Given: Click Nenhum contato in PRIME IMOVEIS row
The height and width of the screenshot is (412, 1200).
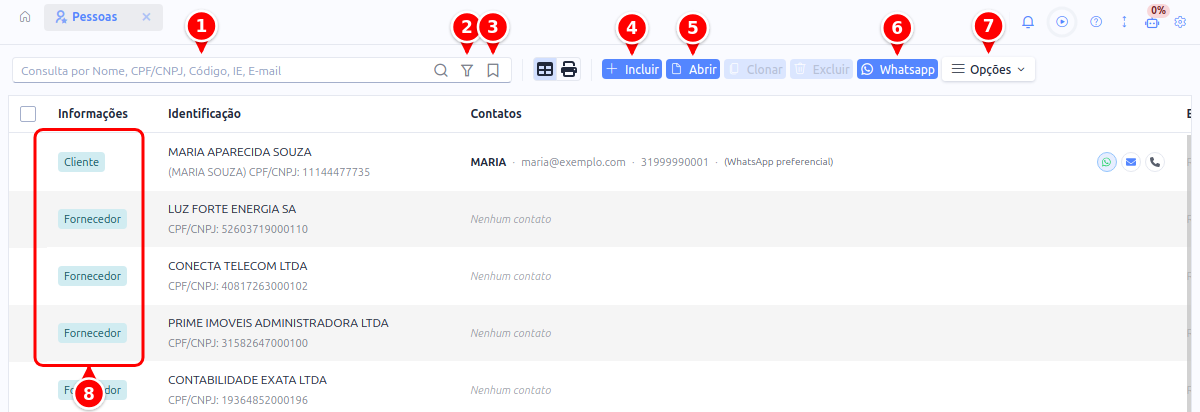Looking at the screenshot, I should click(x=511, y=333).
